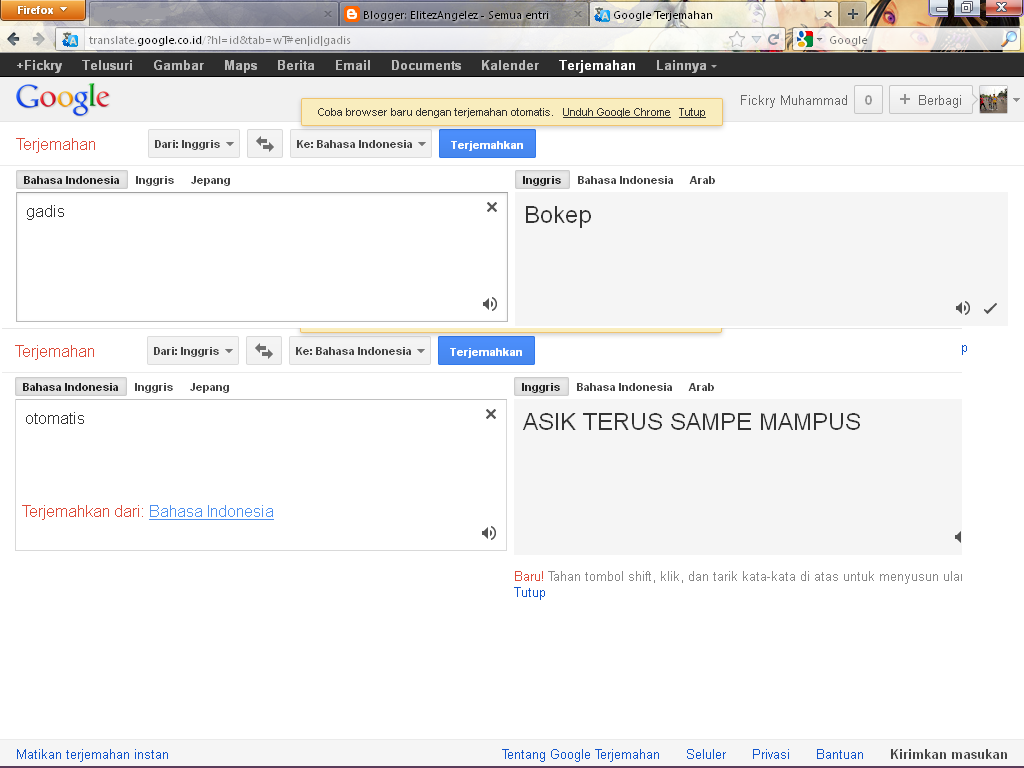Open Telusuri in Google bar
The height and width of the screenshot is (768, 1024).
pyautogui.click(x=107, y=65)
